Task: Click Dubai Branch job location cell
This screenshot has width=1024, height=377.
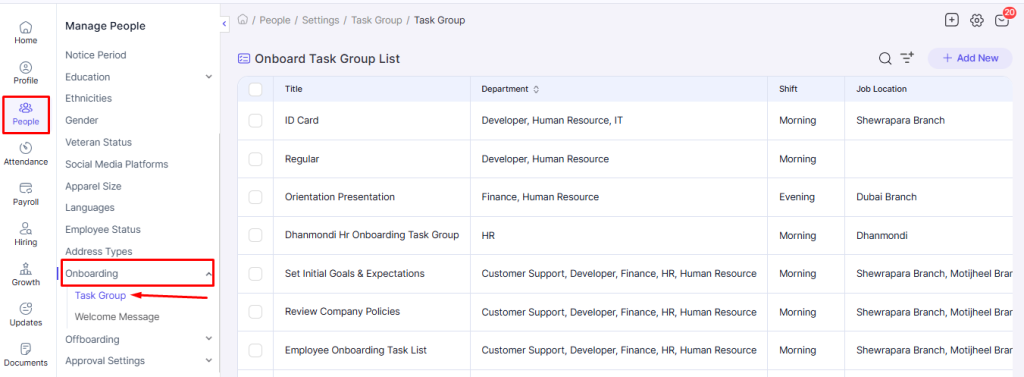Action: 886,197
